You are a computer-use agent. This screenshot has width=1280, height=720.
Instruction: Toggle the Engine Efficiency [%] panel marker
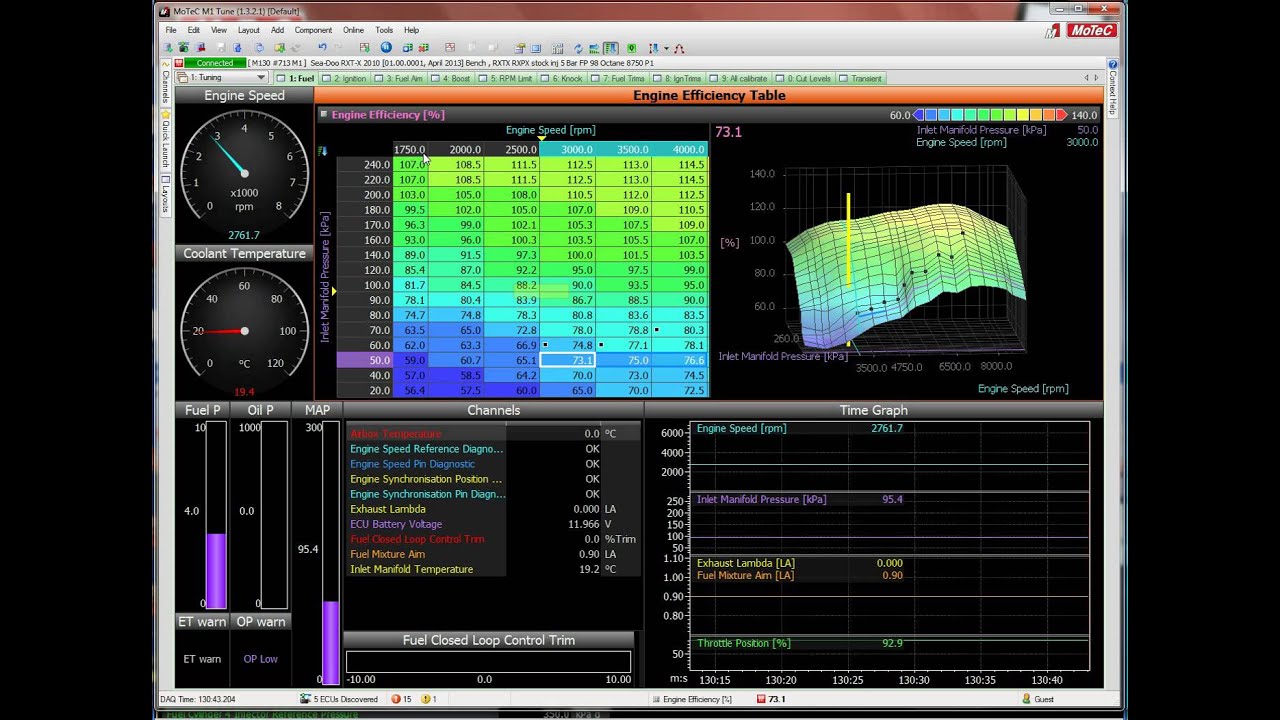coord(323,114)
